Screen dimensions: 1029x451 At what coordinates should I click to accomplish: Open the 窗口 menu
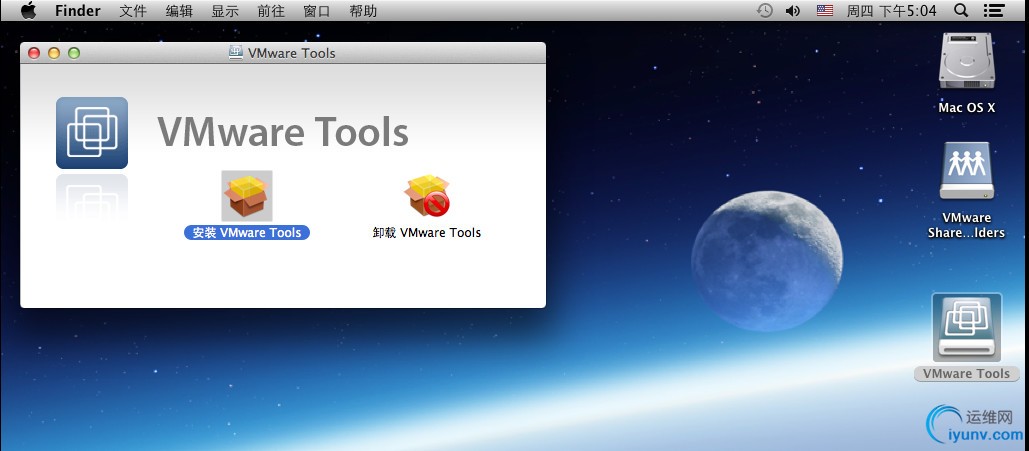click(316, 11)
